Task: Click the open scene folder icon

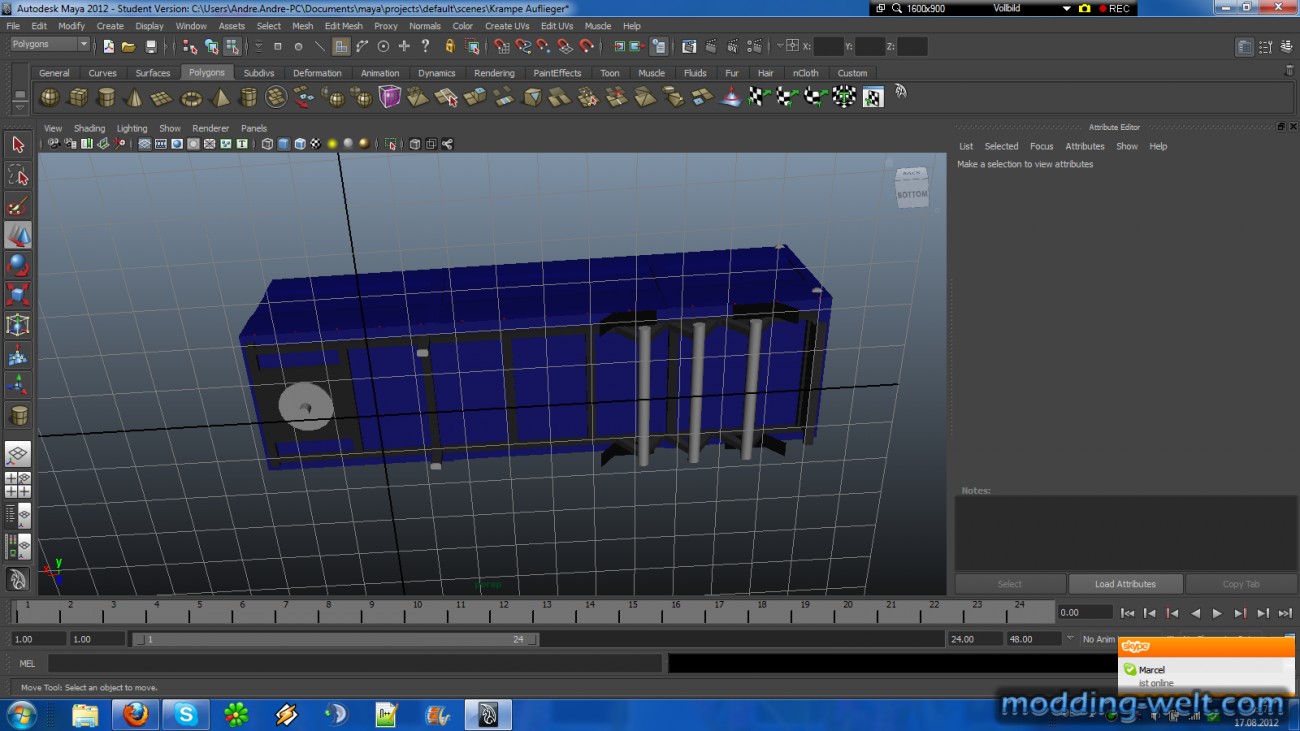Action: 129,46
